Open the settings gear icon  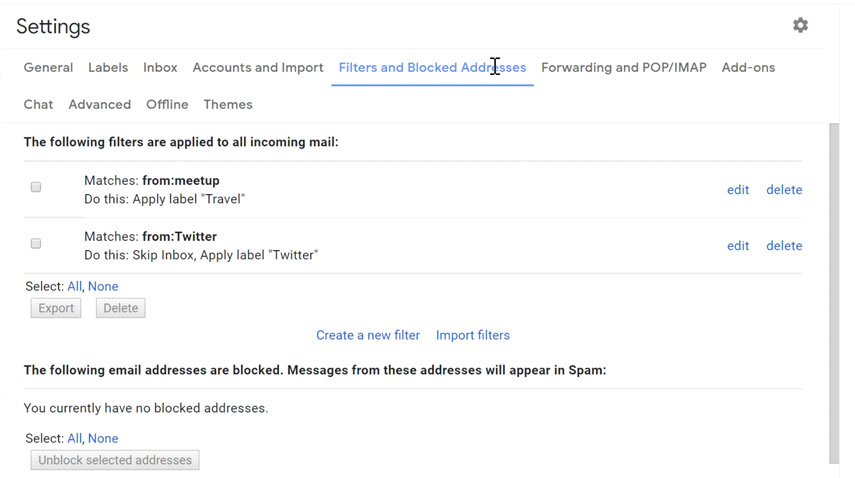[x=800, y=26]
